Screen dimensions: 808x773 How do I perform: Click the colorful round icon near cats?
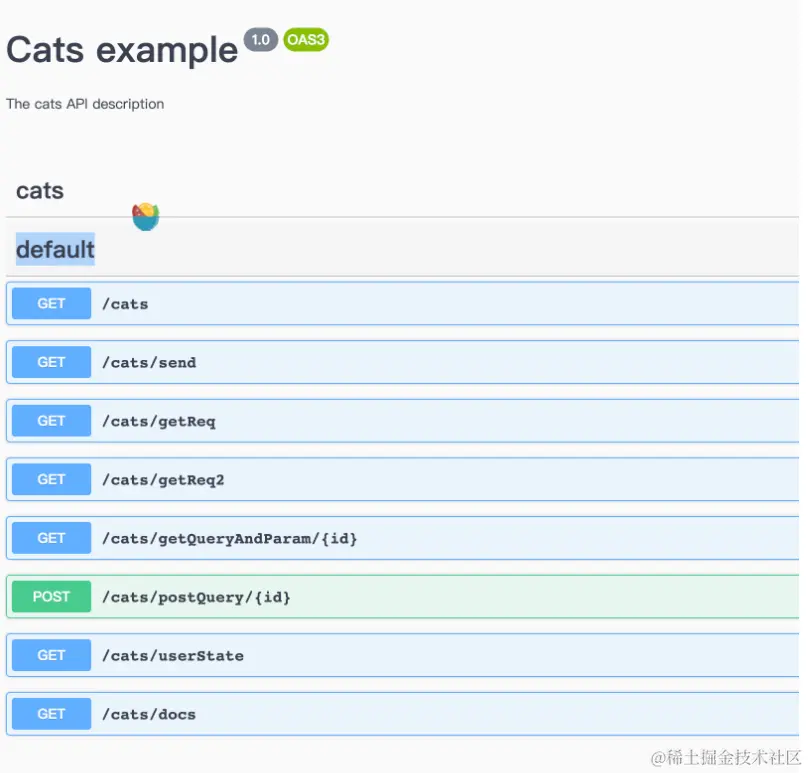tap(146, 215)
